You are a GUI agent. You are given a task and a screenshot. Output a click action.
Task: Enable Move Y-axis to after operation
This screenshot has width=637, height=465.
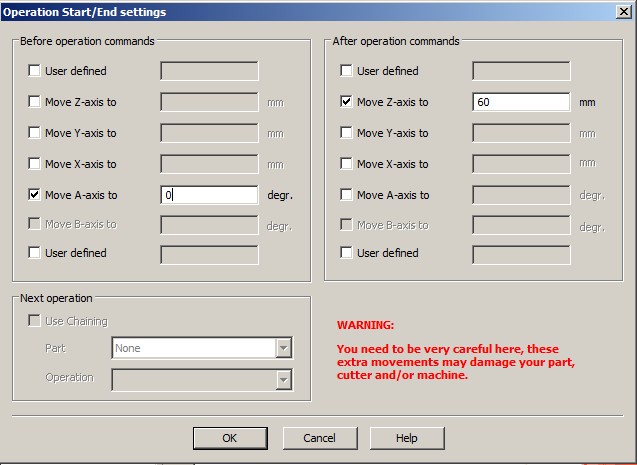pyautogui.click(x=347, y=133)
